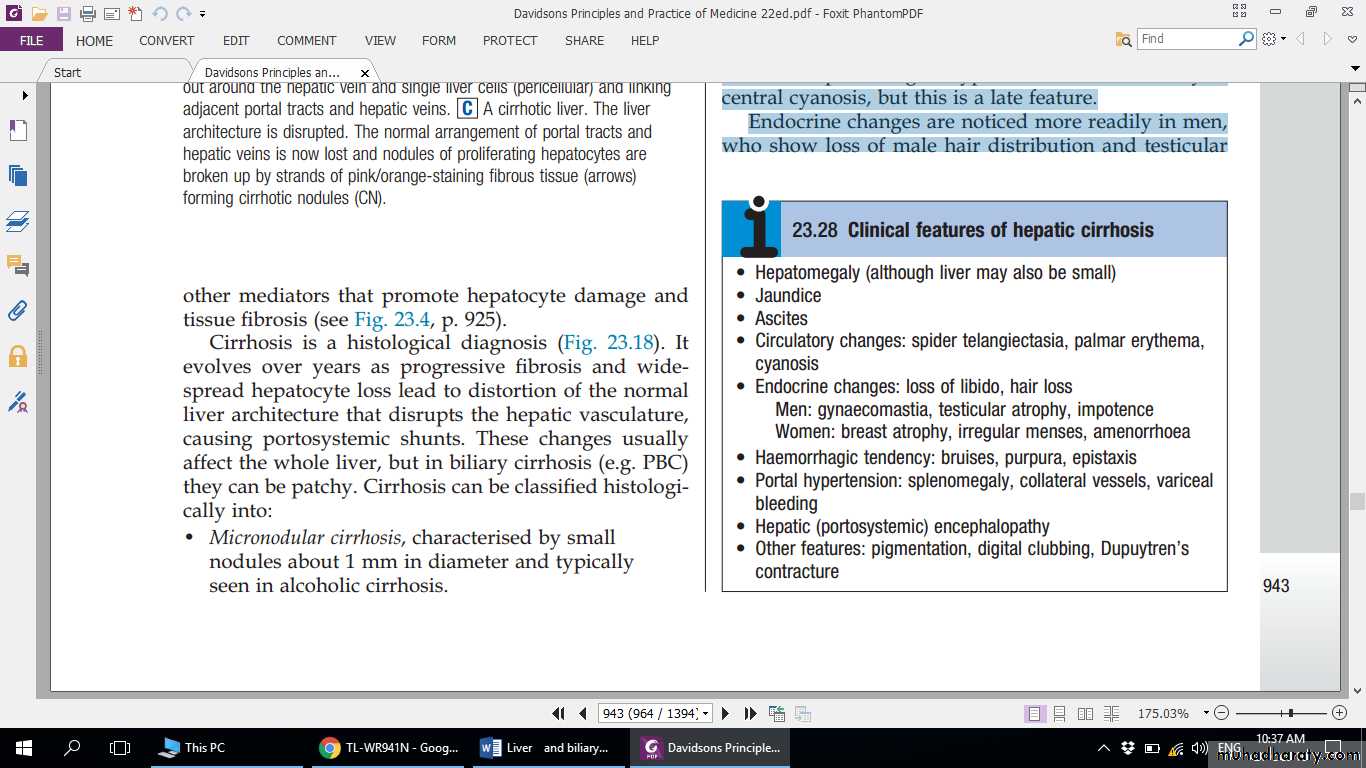1366x768 pixels.
Task: Go to the next page arrow
Action: 726,713
